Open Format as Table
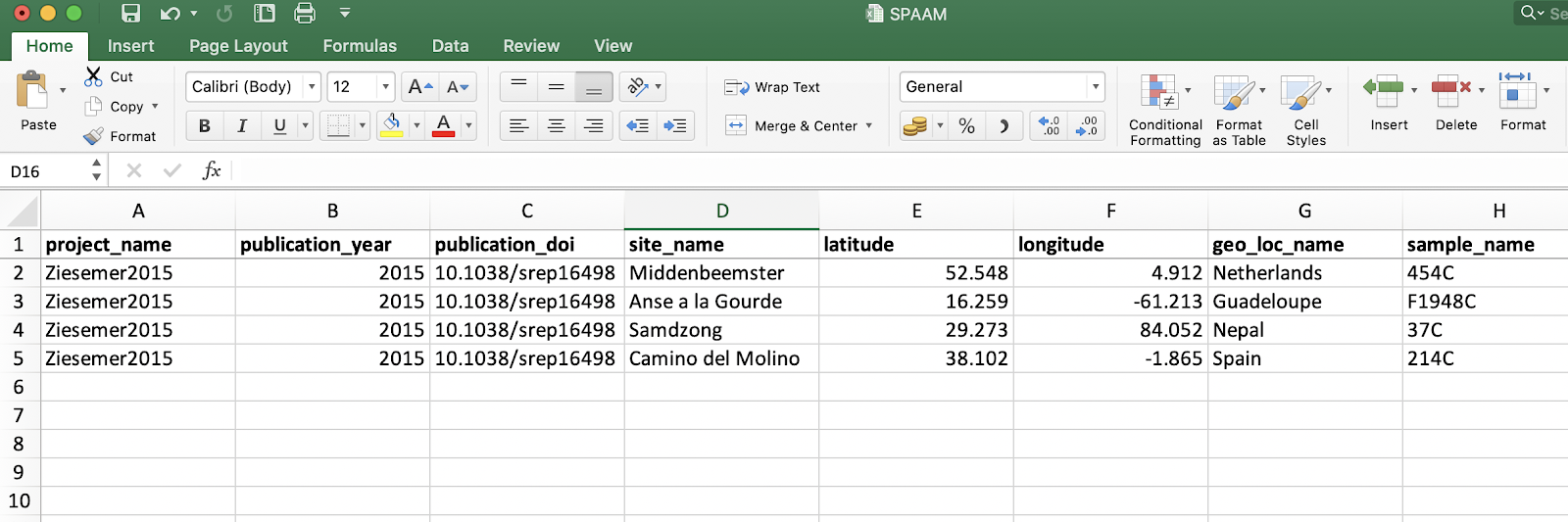The image size is (1568, 522). click(x=1239, y=110)
